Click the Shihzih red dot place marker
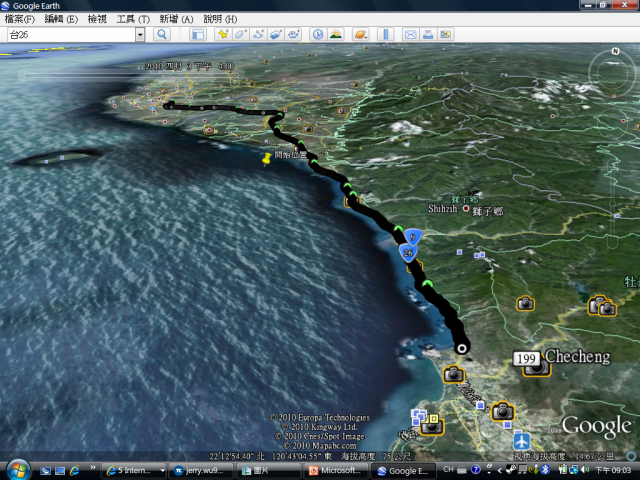This screenshot has width=640, height=480. point(466,208)
